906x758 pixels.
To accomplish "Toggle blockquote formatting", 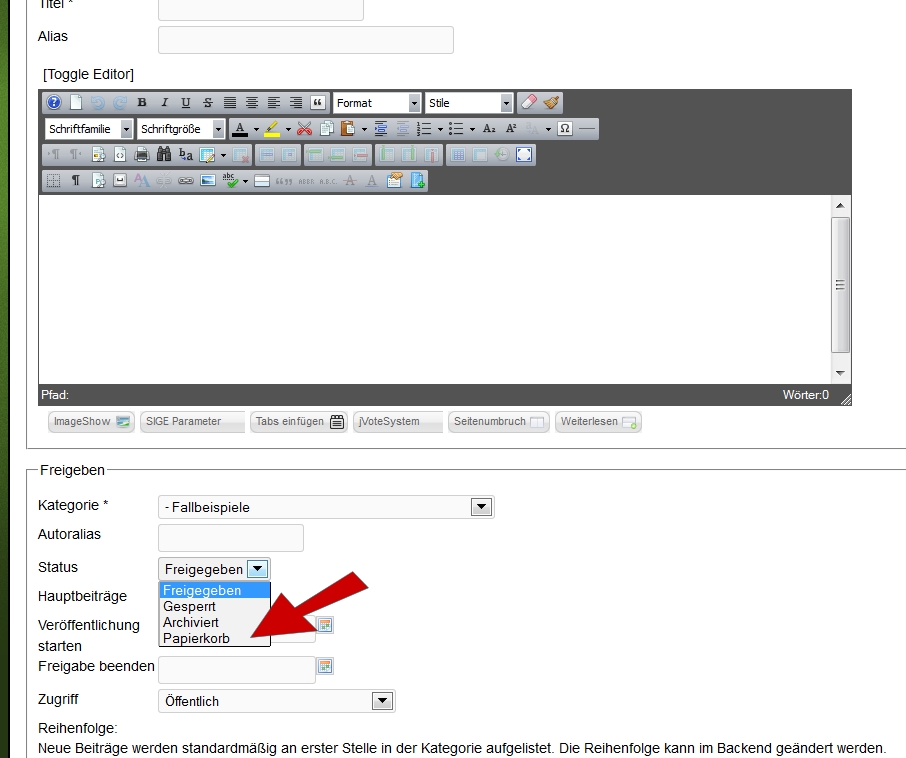I will tap(318, 103).
